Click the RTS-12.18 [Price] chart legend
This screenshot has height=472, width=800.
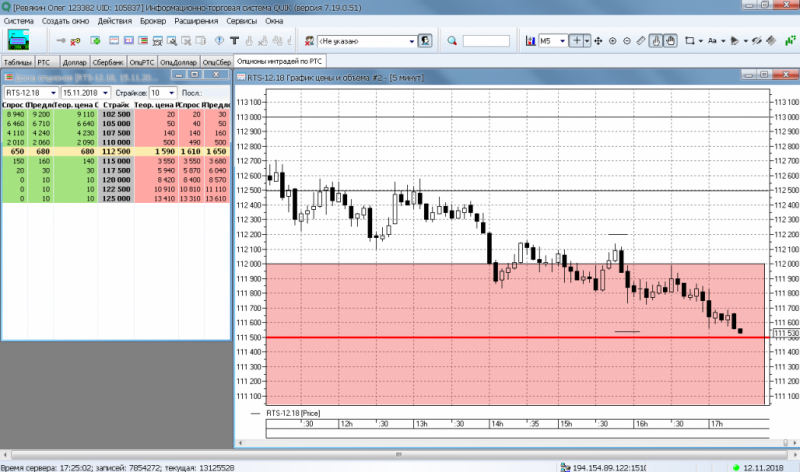point(293,413)
